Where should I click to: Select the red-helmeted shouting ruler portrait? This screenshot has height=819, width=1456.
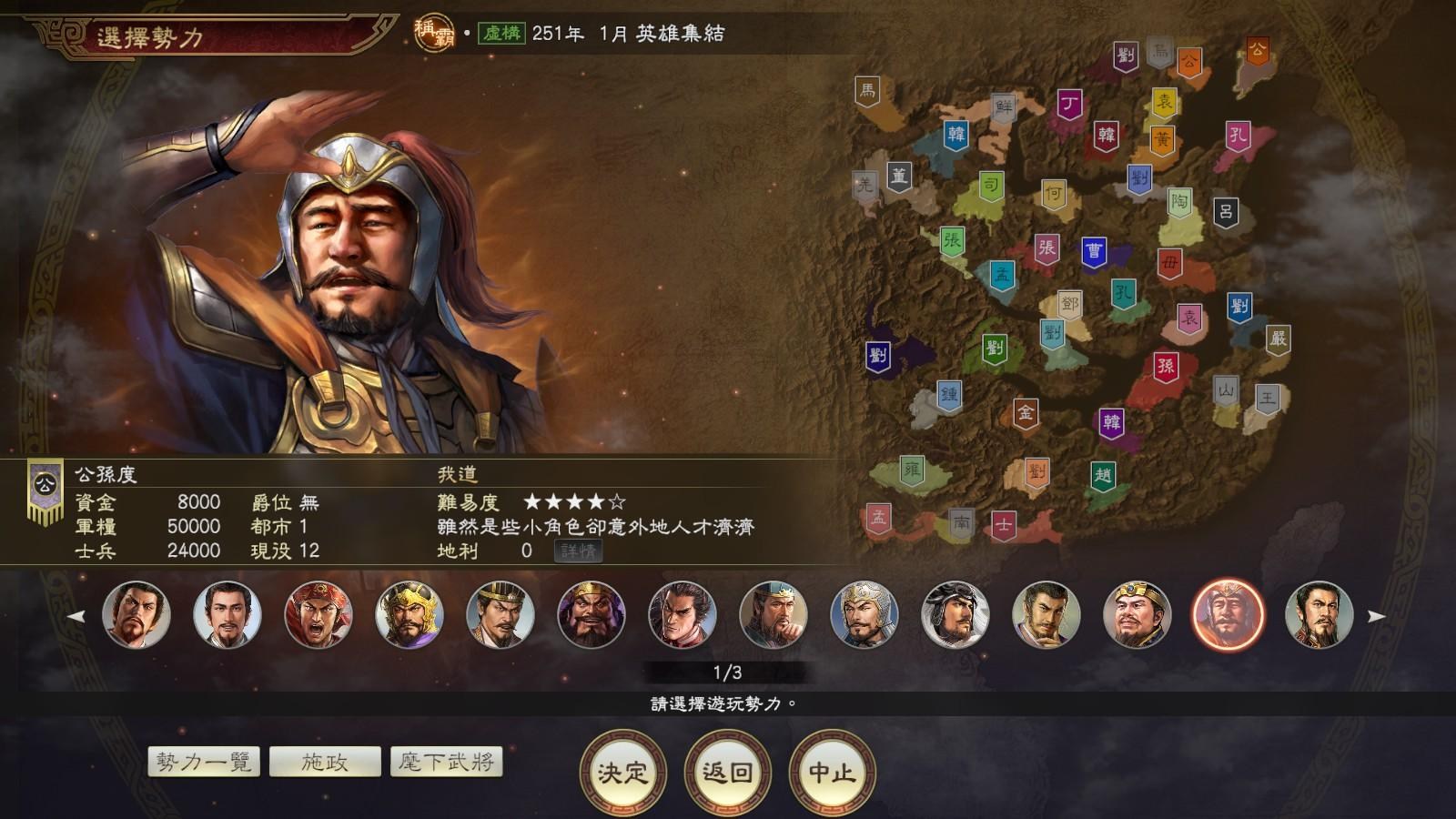(x=318, y=615)
